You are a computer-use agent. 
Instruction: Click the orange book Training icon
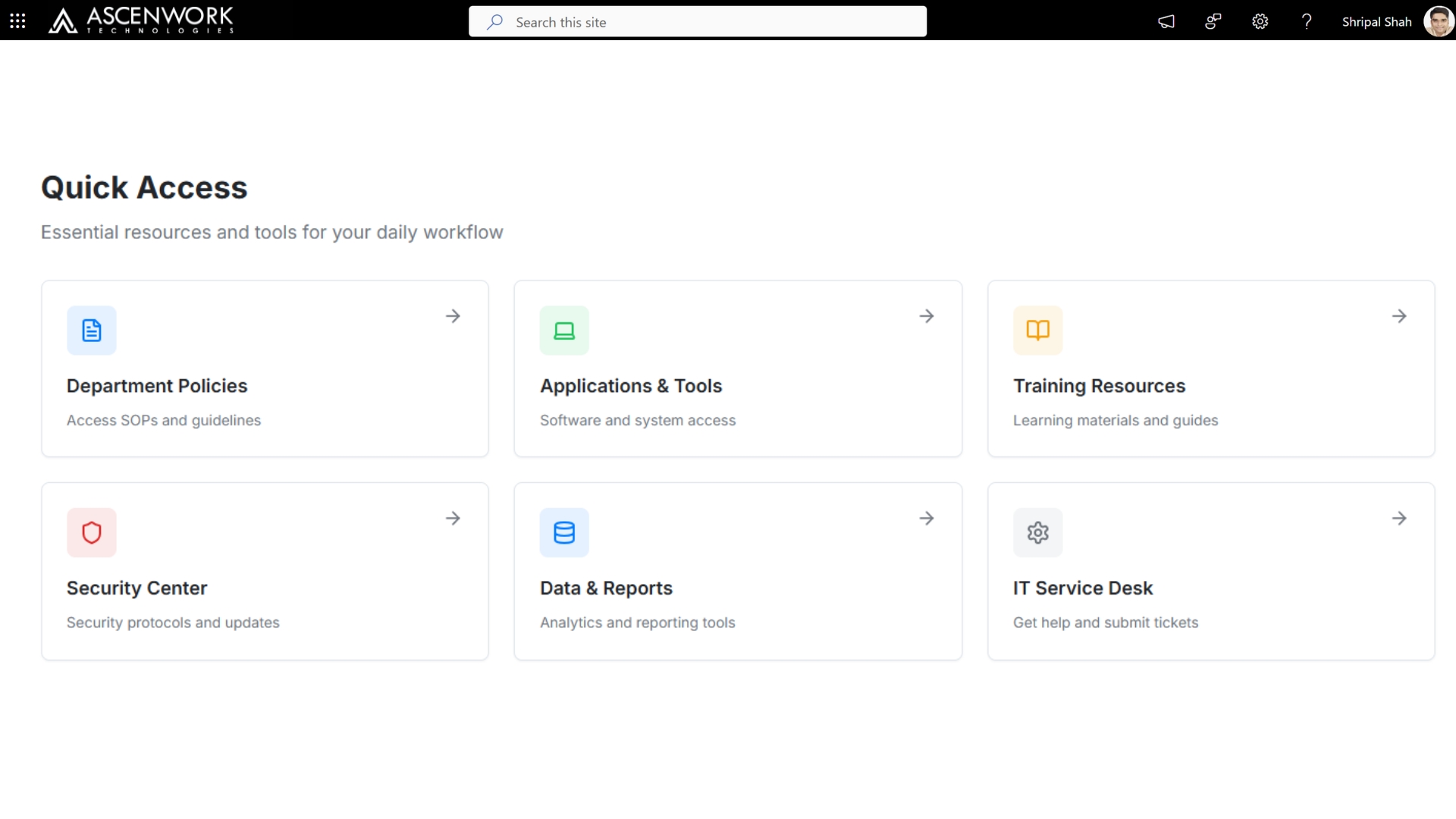pyautogui.click(x=1037, y=331)
